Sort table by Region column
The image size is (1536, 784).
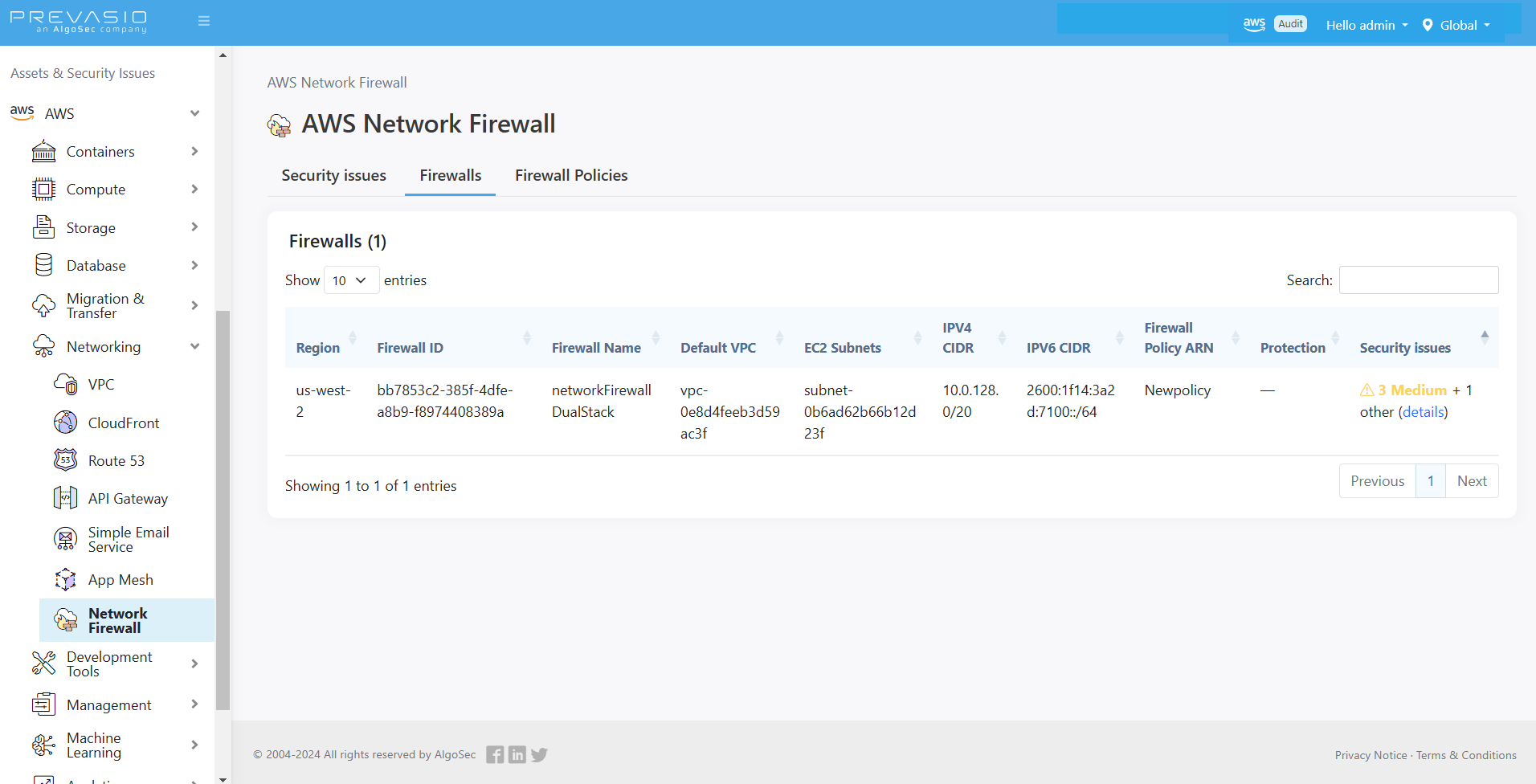point(326,338)
